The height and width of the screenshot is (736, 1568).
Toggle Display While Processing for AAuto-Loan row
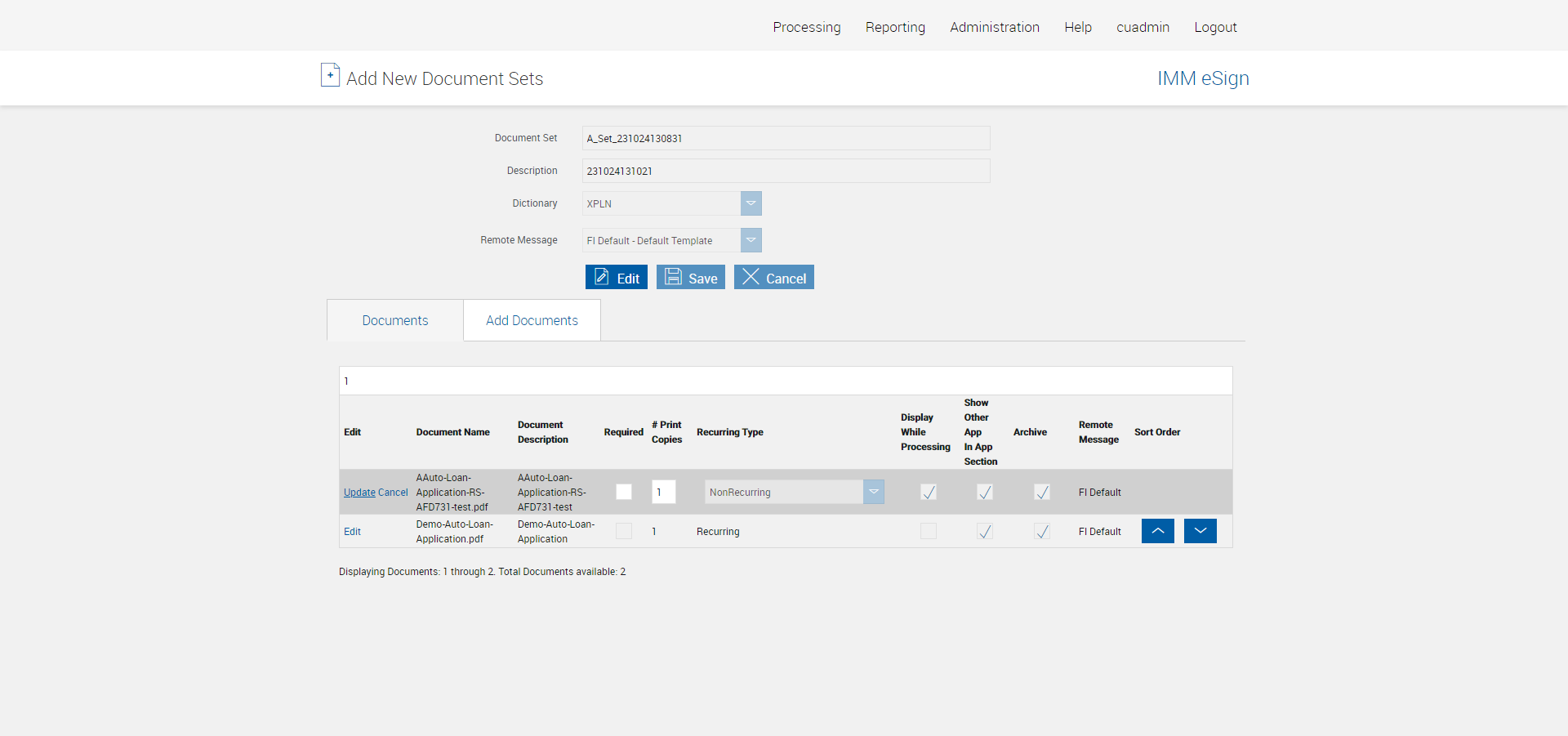[x=929, y=492]
